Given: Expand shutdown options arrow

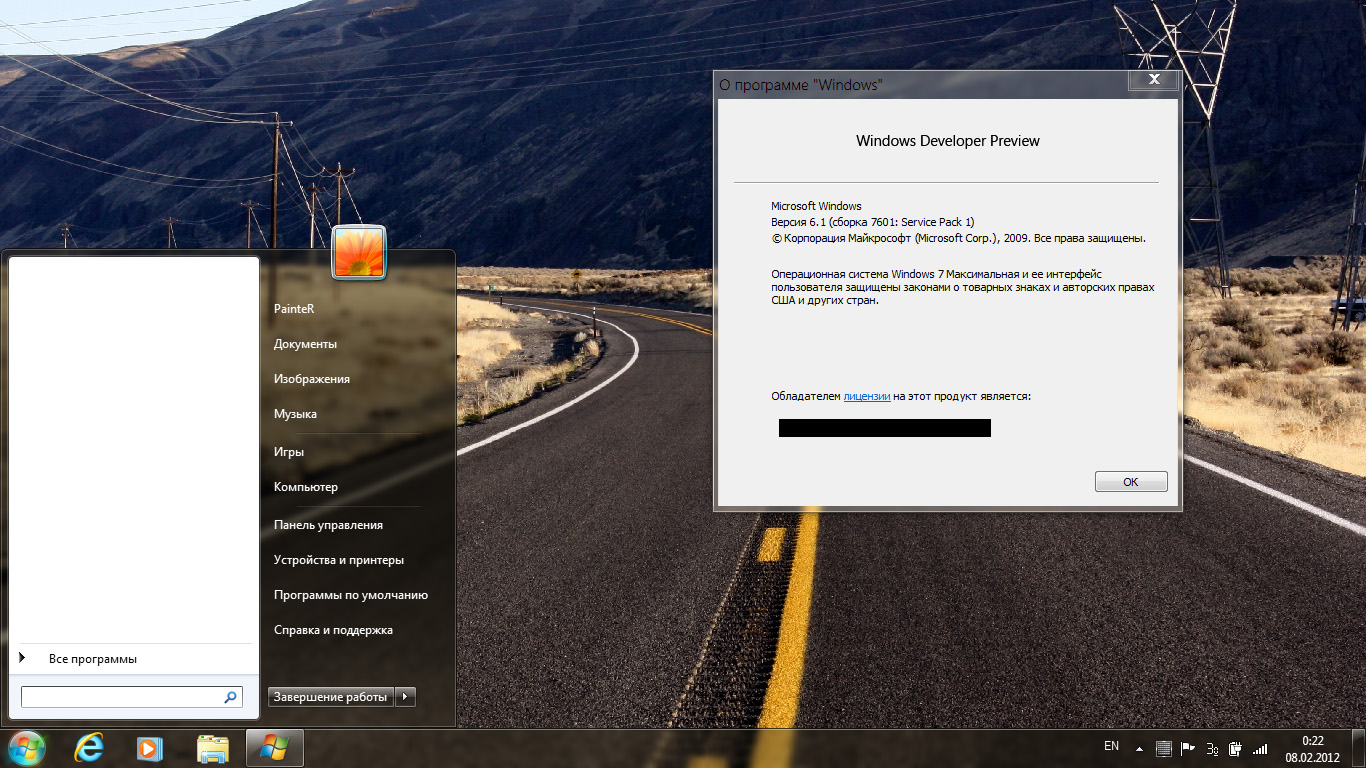Looking at the screenshot, I should (405, 697).
